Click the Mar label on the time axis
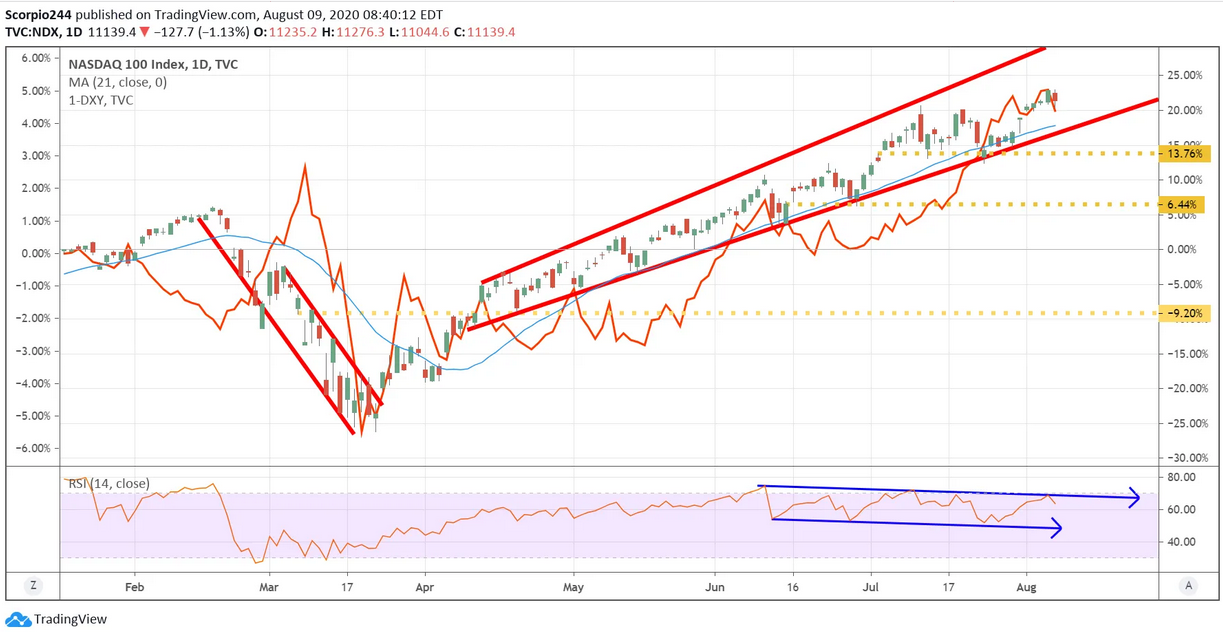 point(270,586)
